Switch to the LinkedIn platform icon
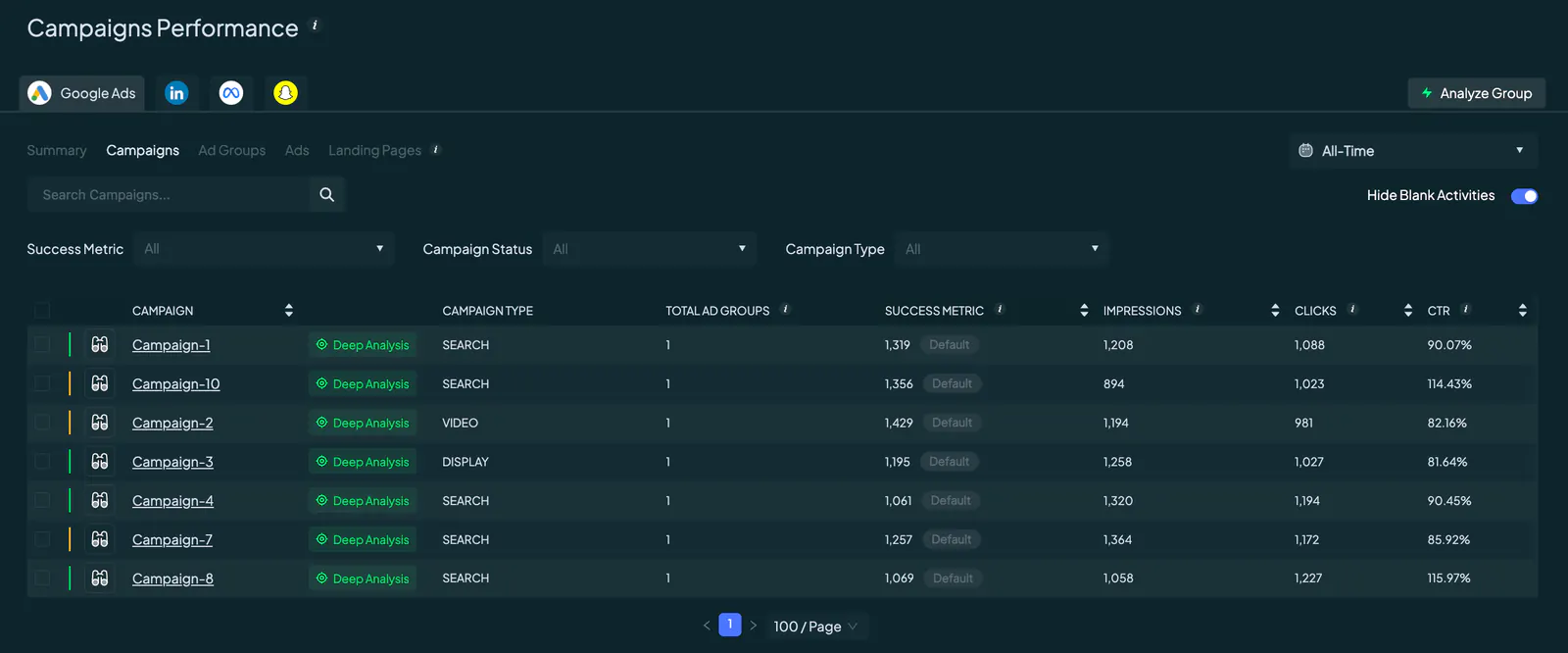This screenshot has width=1568, height=653. point(176,93)
